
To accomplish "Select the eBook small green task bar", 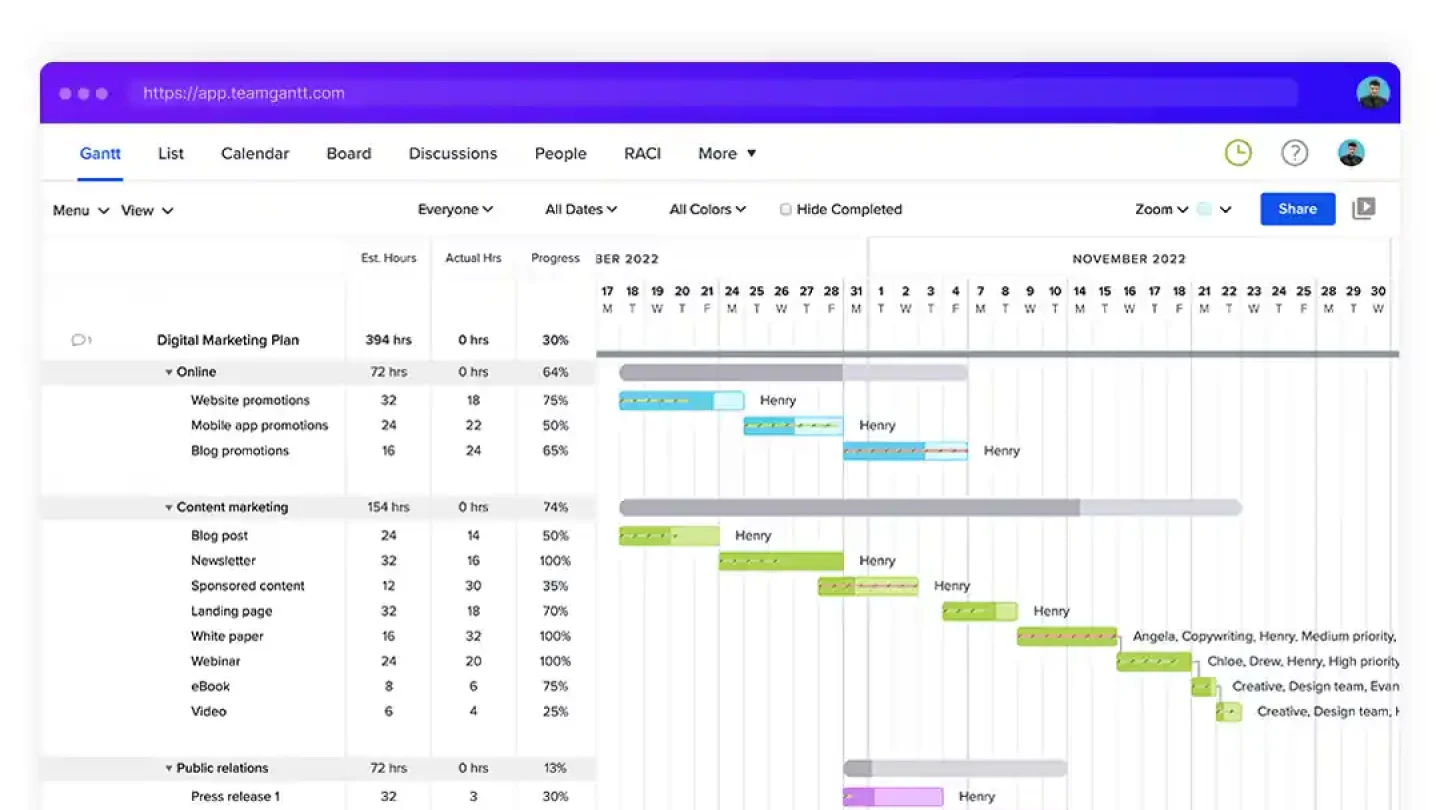I will point(1203,686).
